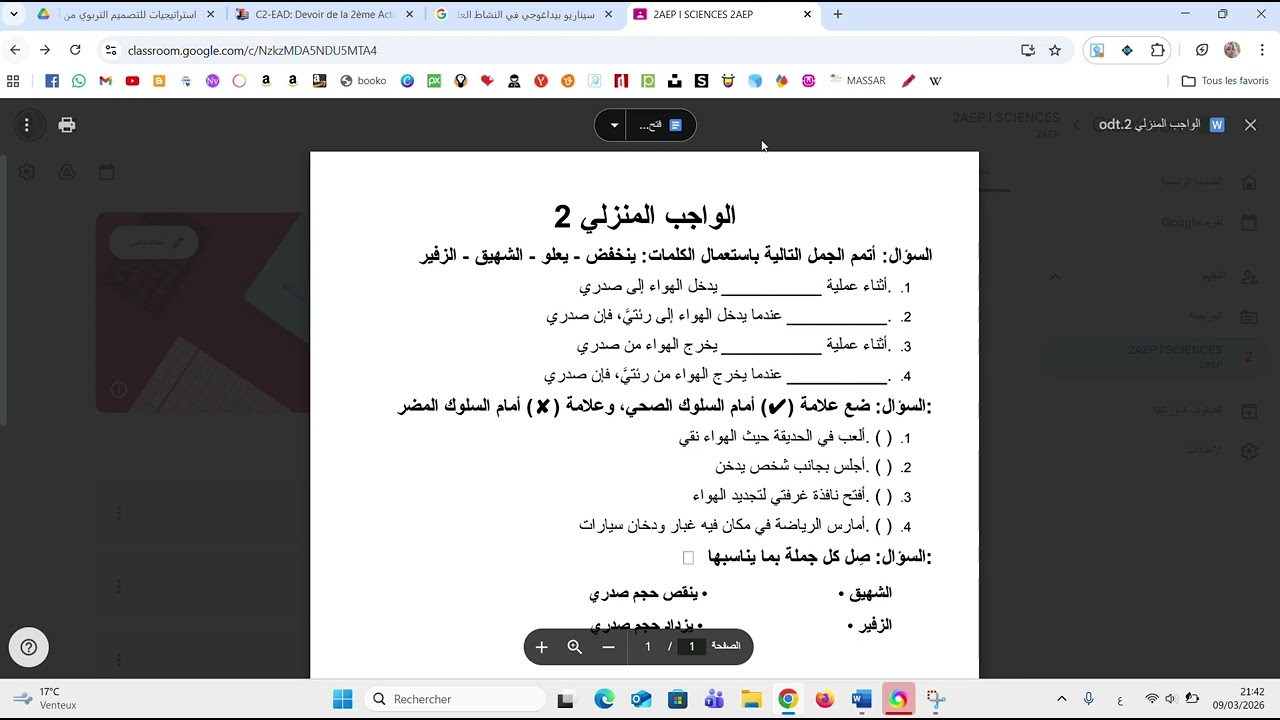This screenshot has width=1280, height=720.
Task: Open the Gmail bookmark
Action: [x=106, y=81]
